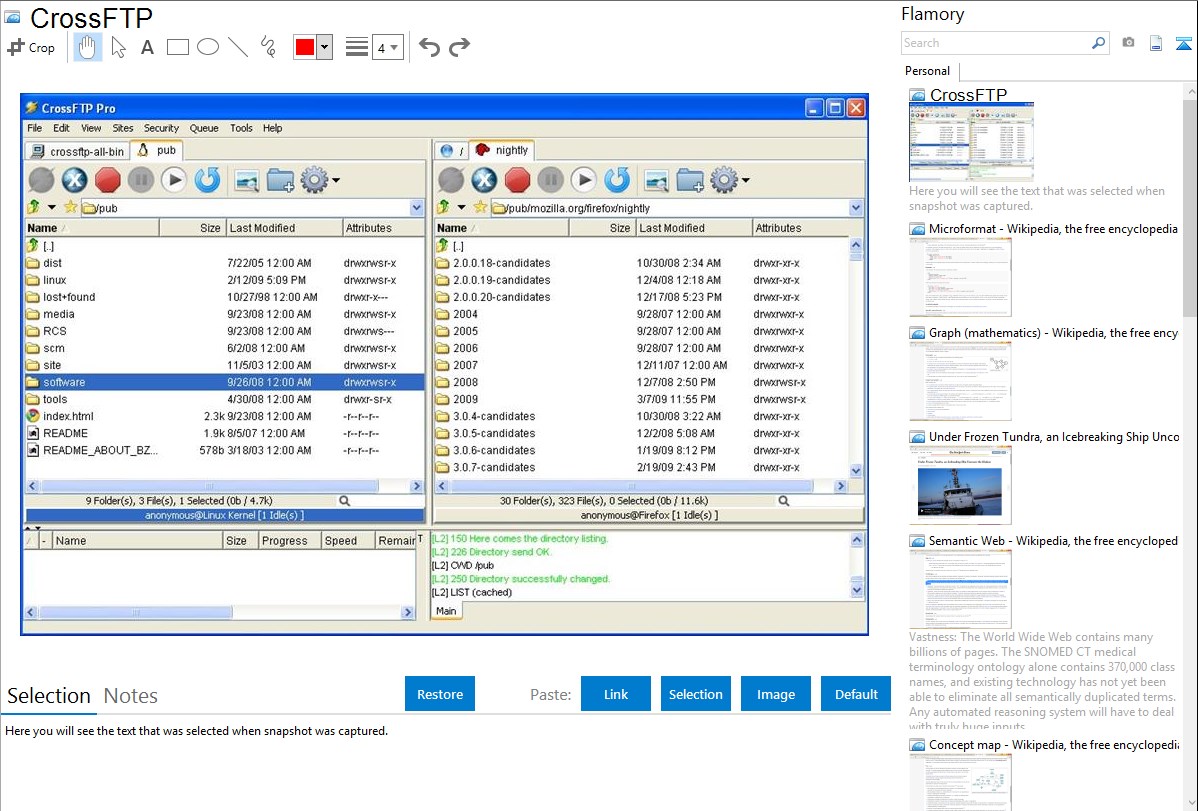
Task: Select the straight line tool
Action: [x=238, y=47]
